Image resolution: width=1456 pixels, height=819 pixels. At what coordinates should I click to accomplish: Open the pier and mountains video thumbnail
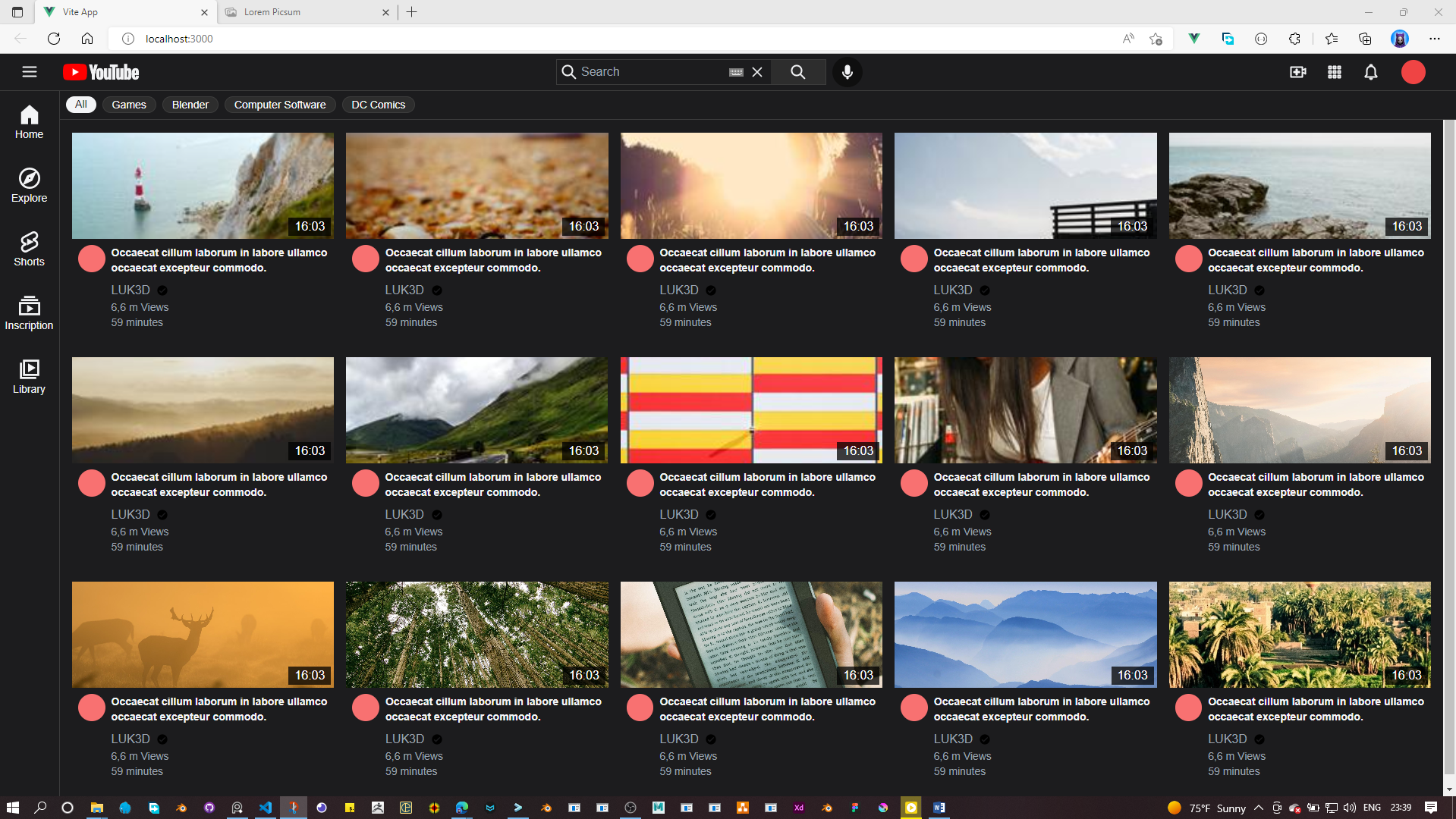click(x=1026, y=186)
